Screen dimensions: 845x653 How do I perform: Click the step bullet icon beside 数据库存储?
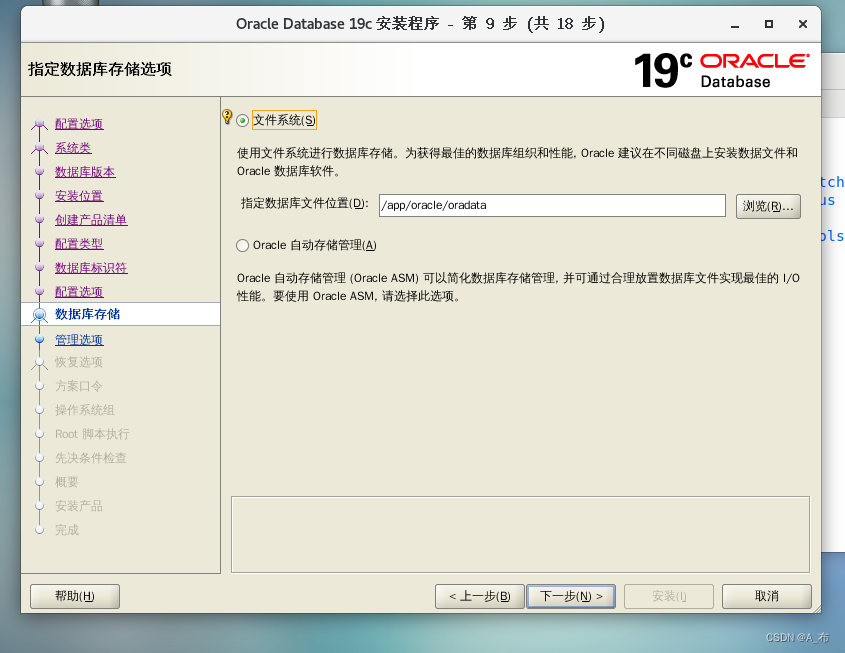pyautogui.click(x=39, y=314)
